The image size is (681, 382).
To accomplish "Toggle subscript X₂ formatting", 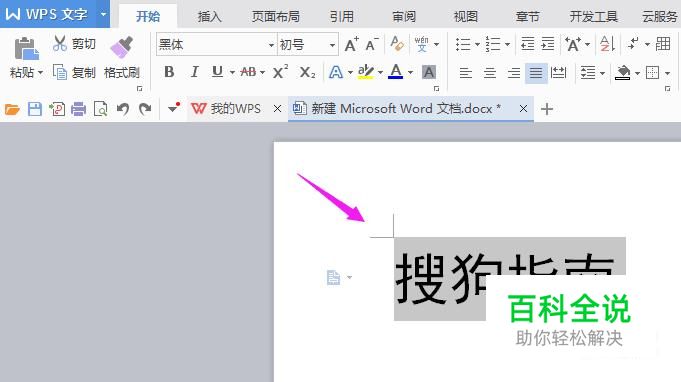I will pos(307,72).
